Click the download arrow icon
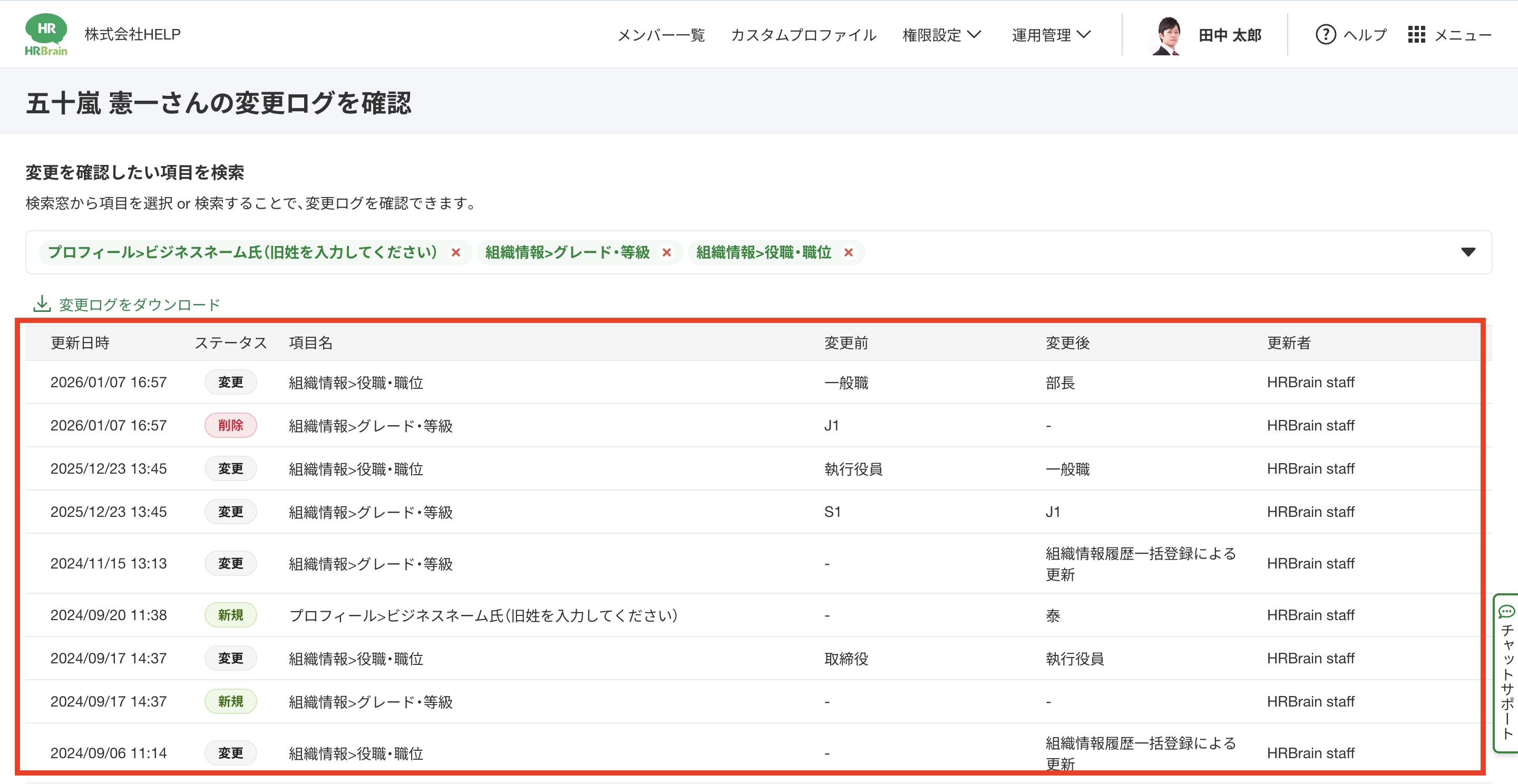 click(x=41, y=304)
